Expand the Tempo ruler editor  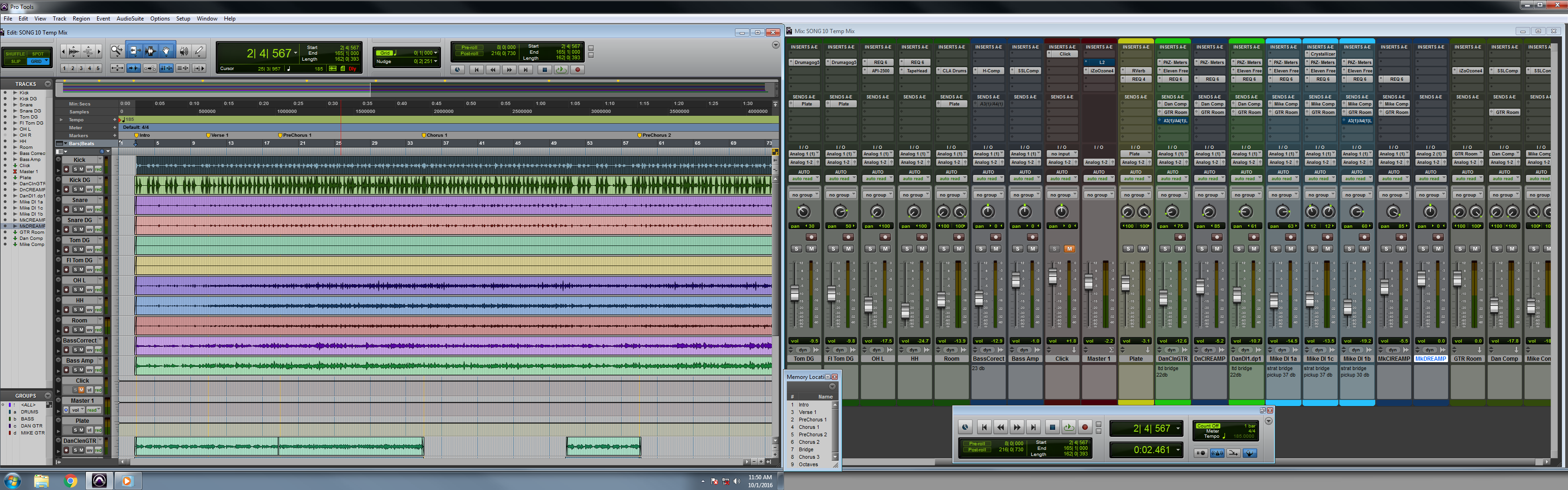(61, 120)
